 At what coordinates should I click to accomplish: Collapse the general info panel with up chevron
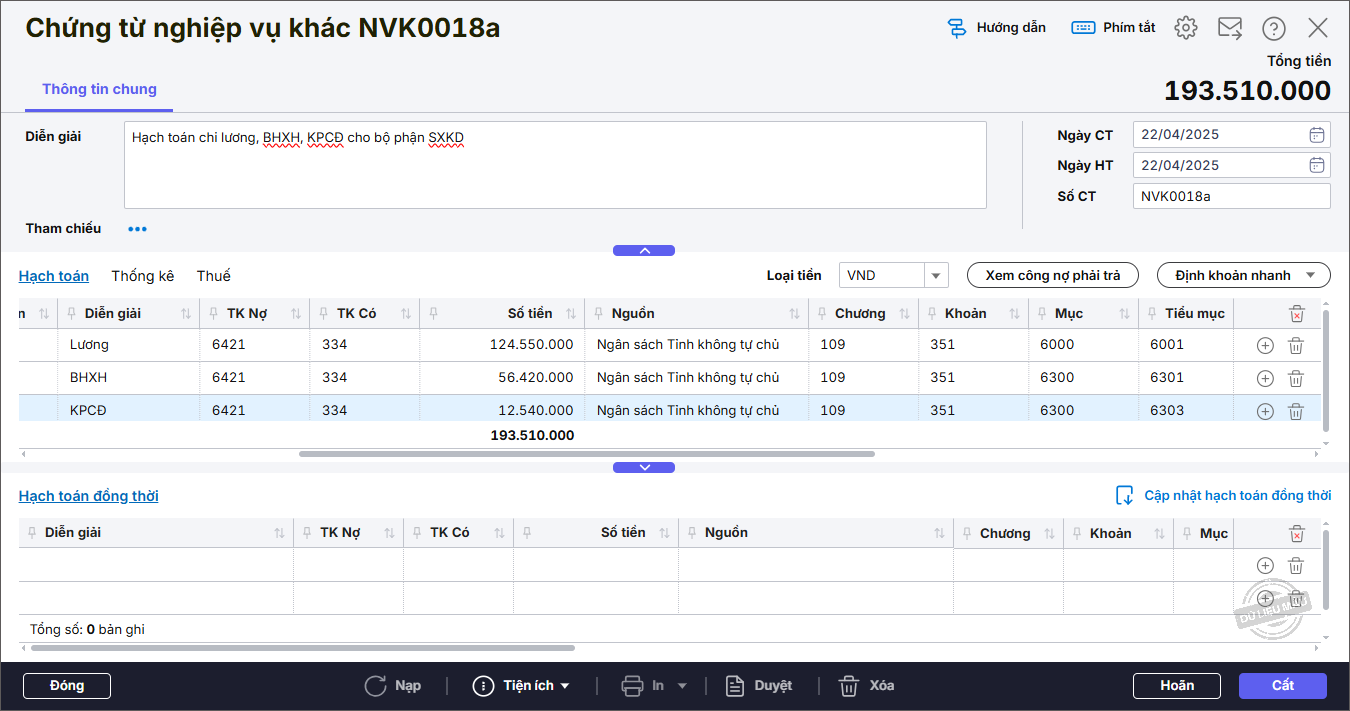tap(644, 251)
